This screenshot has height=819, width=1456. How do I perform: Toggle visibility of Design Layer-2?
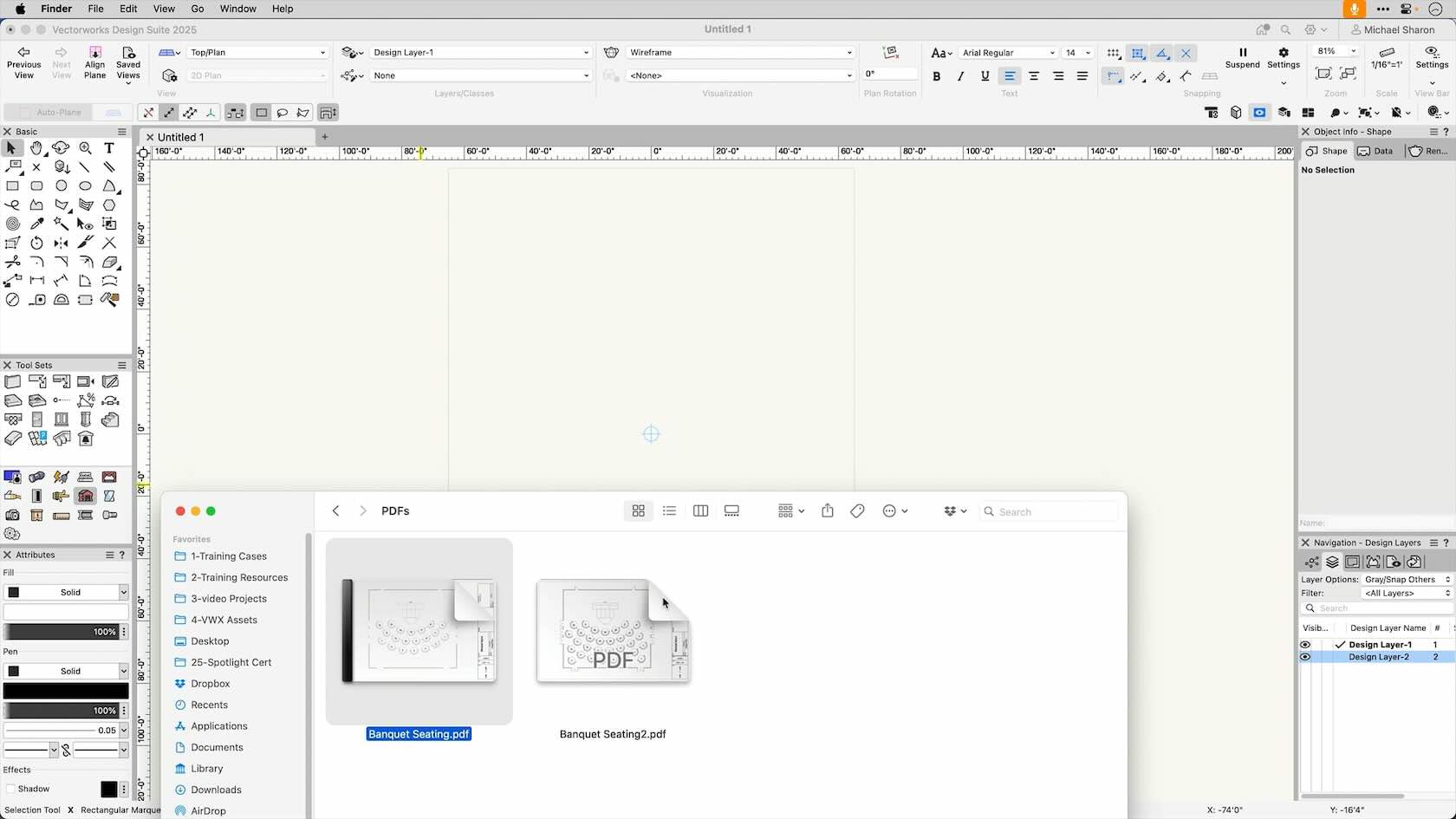pos(1305,657)
